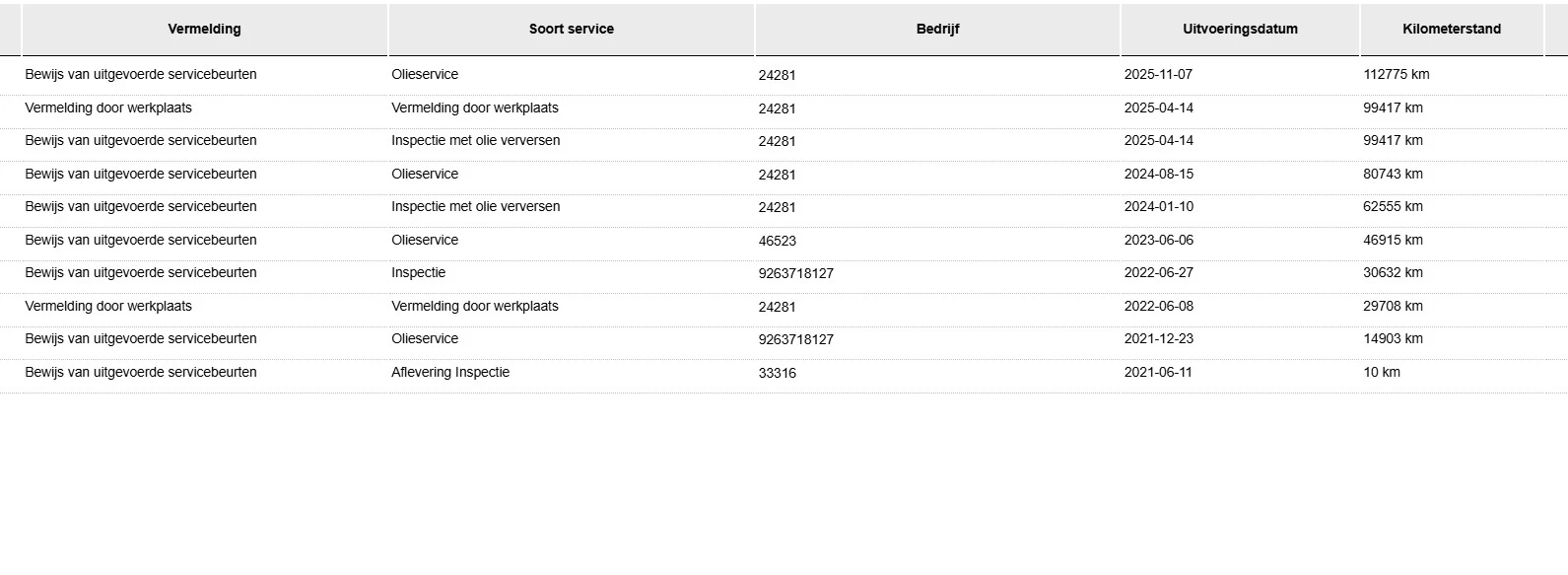The width and height of the screenshot is (1568, 575).
Task: Select the 30632 km reading
Action: click(1393, 273)
